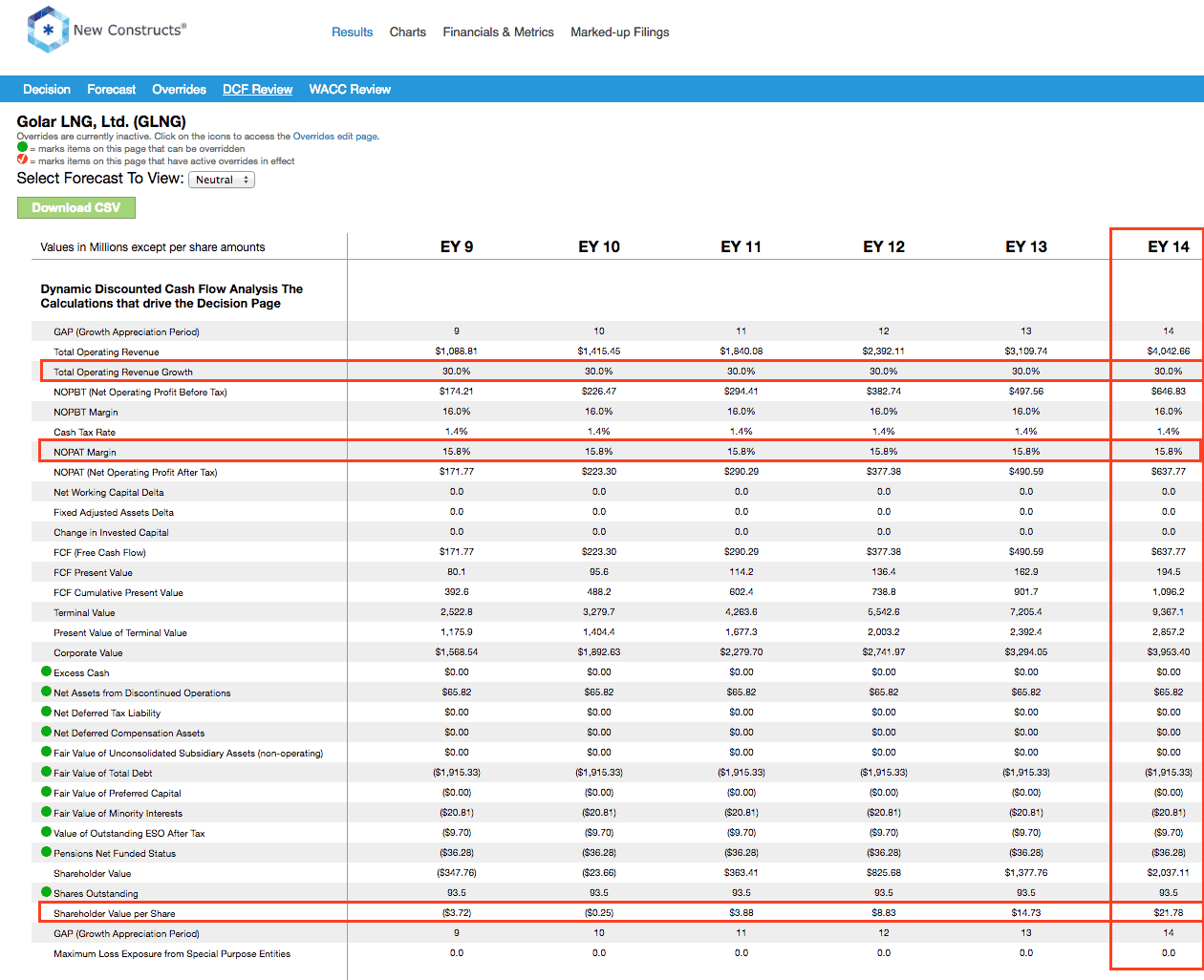Open the Marked-up Filings tab
1204x980 pixels.
[x=620, y=32]
